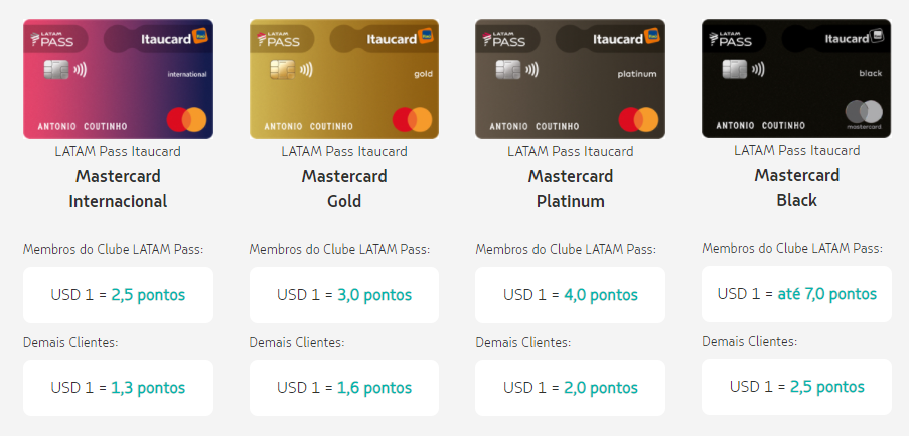
Task: Select the Platinum card image
Action: 570,79
